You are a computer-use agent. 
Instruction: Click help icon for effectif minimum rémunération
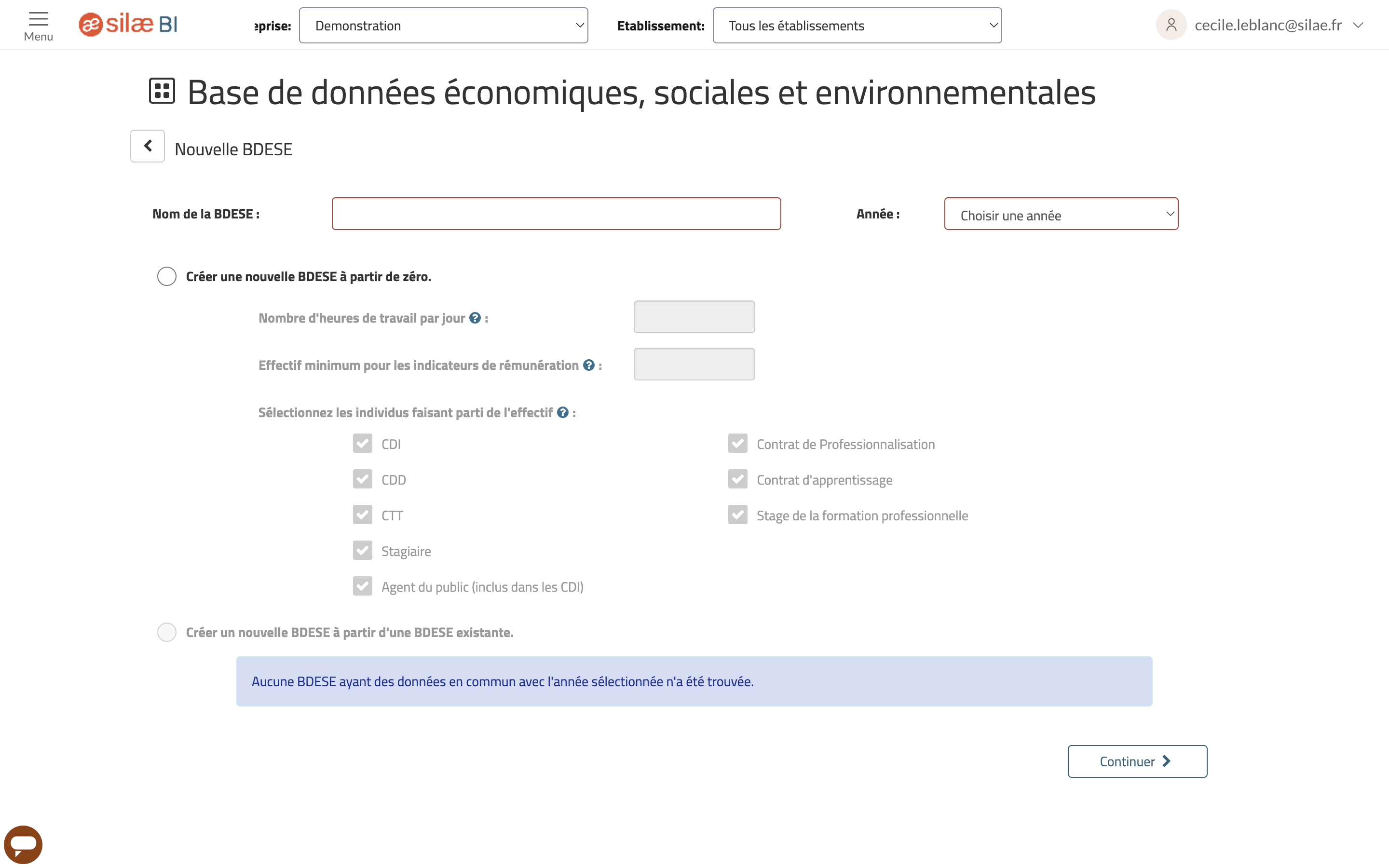point(588,365)
